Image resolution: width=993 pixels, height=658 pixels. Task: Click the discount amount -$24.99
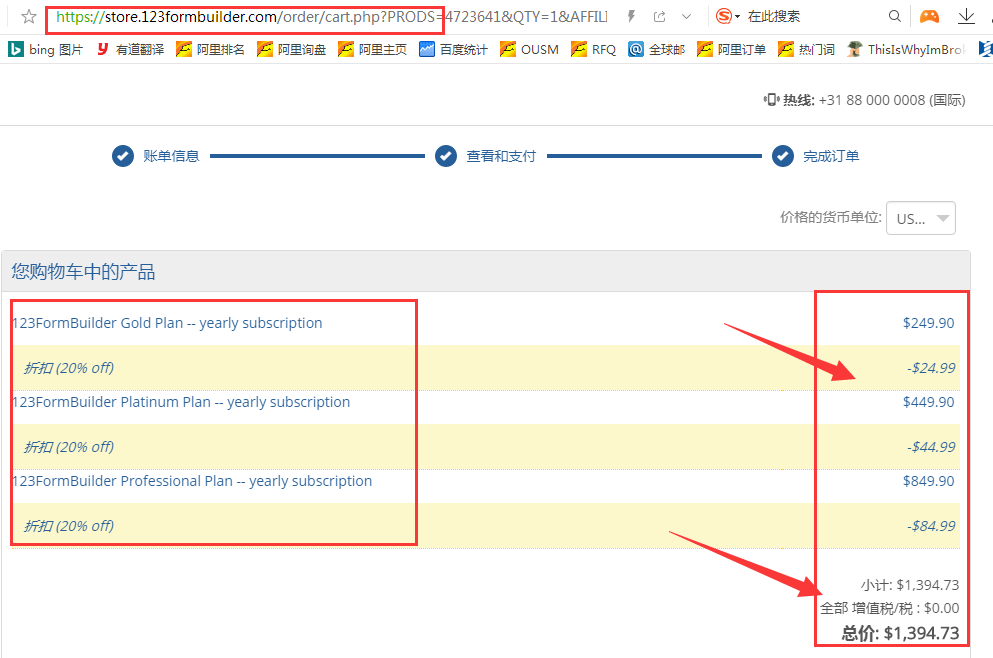[x=931, y=368]
